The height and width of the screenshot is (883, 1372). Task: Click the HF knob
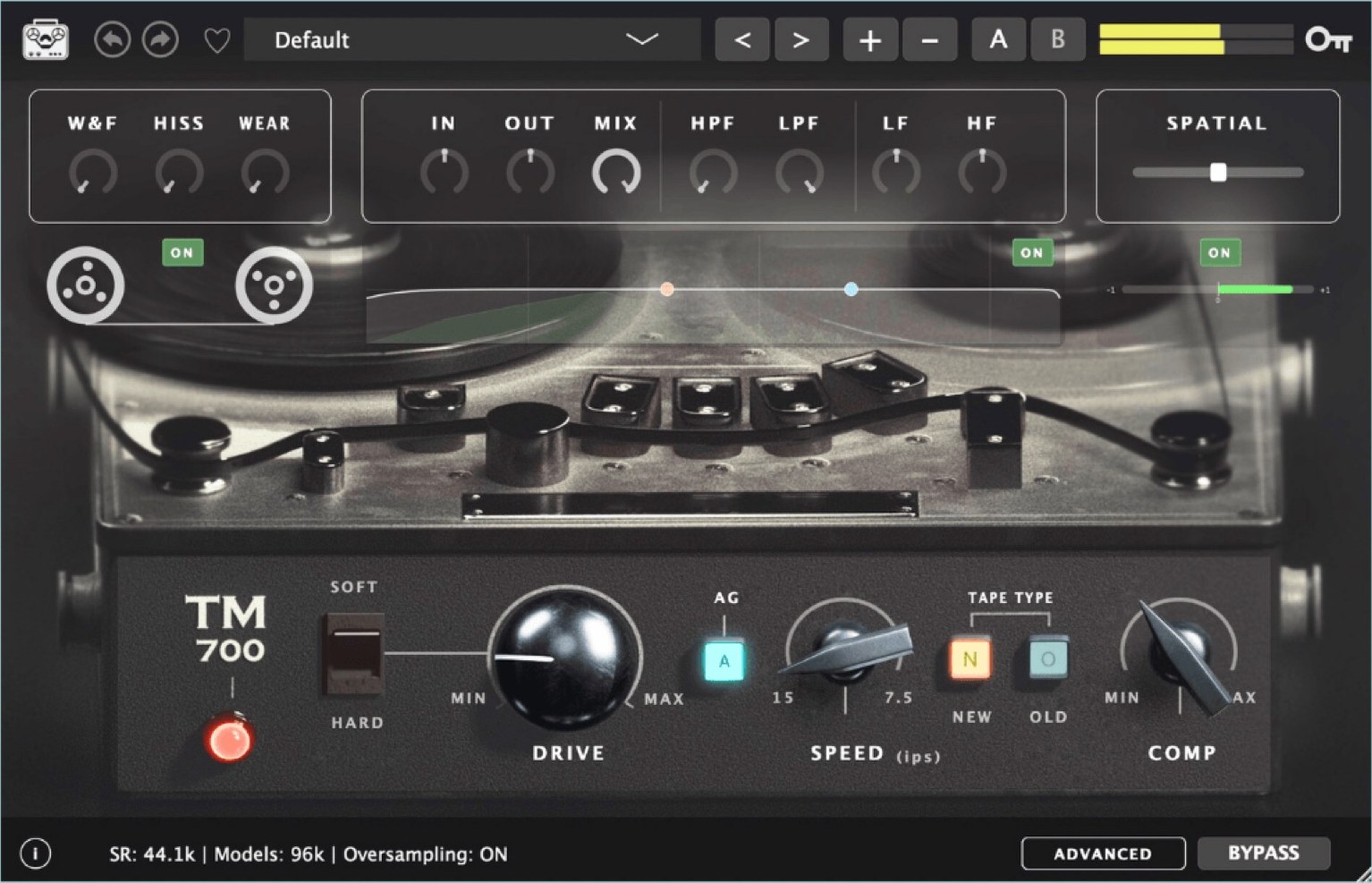click(x=982, y=172)
